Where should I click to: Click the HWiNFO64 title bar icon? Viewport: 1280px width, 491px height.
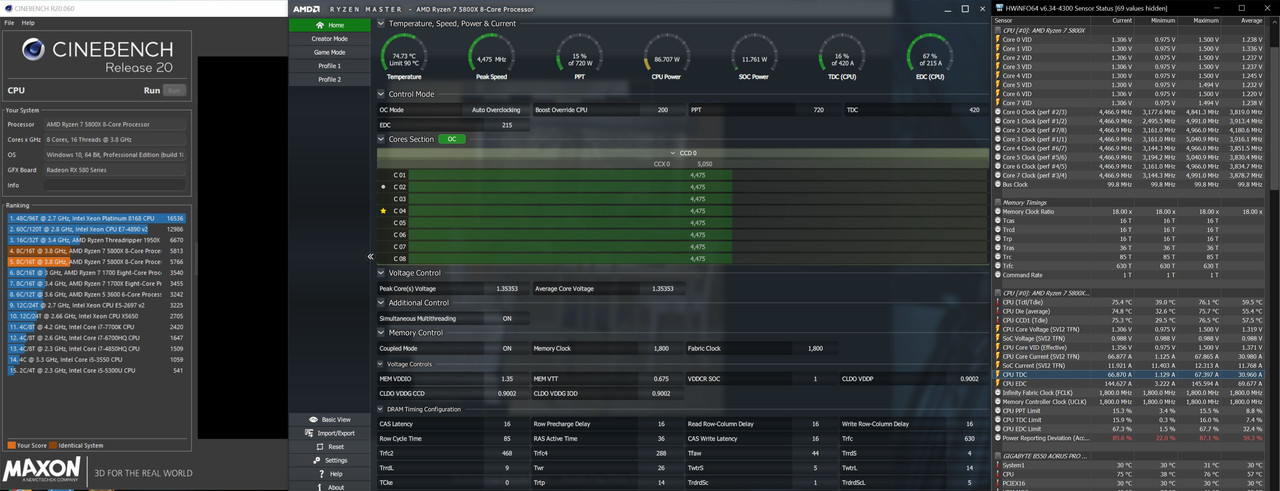pos(999,8)
